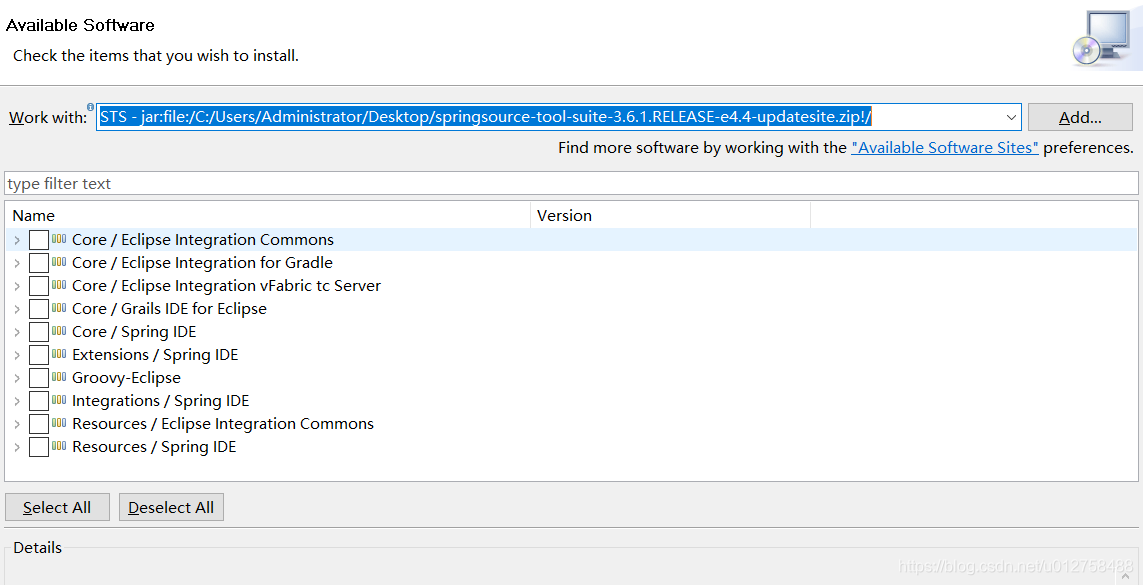This screenshot has height=585, width=1143.
Task: Select Core / Grails IDE for Eclipse text
Action: tap(169, 309)
